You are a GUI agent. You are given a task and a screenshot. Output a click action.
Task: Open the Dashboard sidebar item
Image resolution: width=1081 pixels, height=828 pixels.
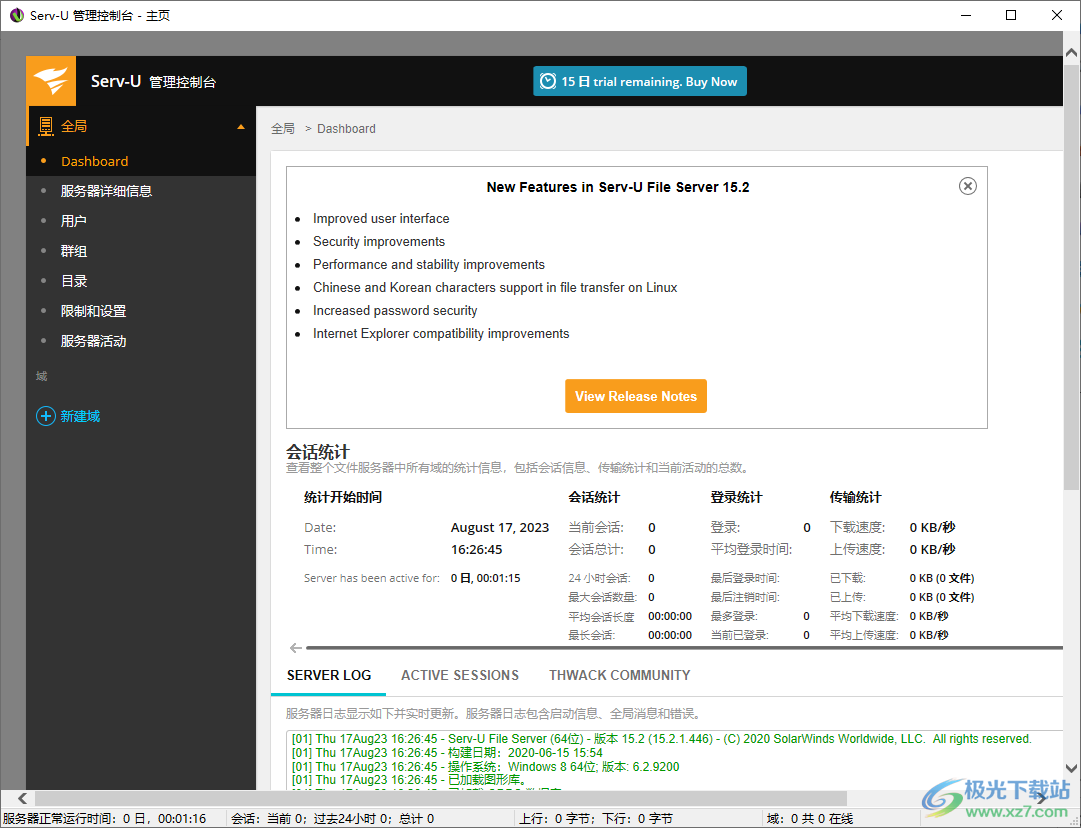click(94, 161)
